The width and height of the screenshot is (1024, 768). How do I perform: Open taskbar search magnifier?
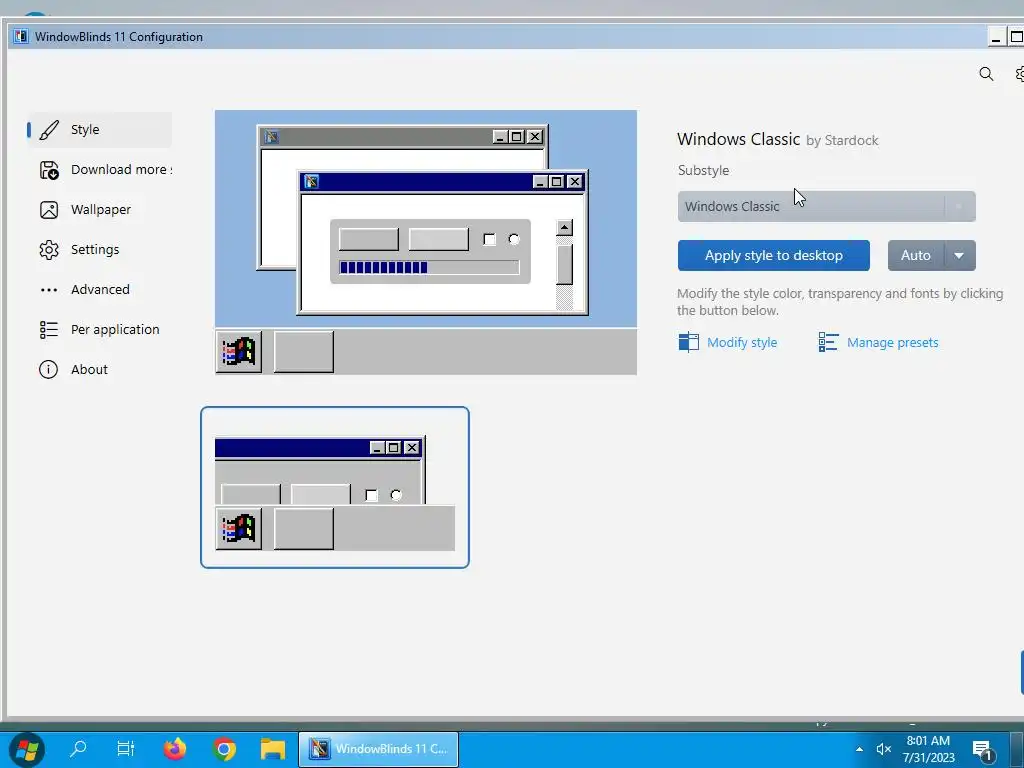click(78, 748)
